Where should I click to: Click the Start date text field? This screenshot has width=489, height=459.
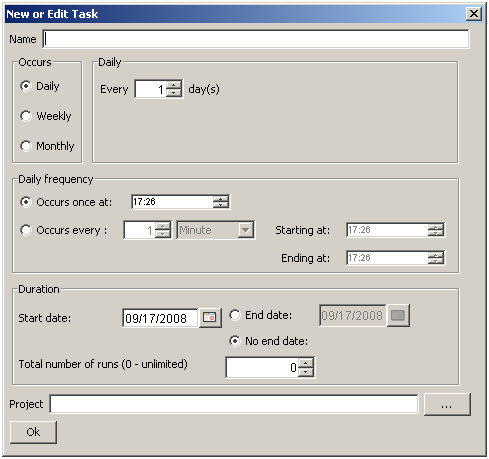coord(160,318)
